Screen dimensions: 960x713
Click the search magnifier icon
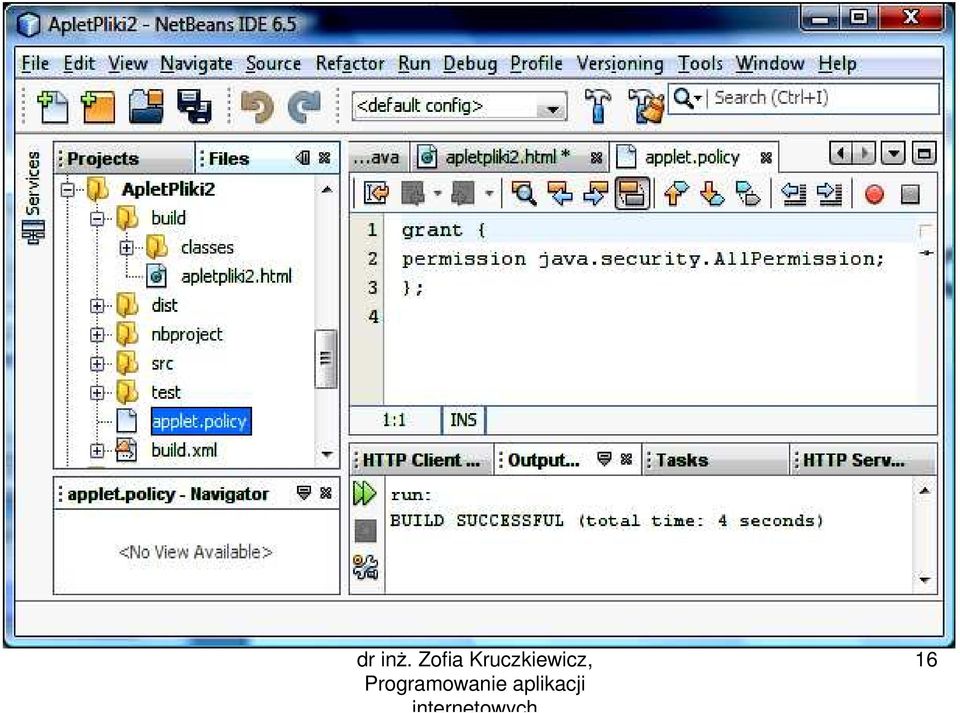[x=682, y=97]
